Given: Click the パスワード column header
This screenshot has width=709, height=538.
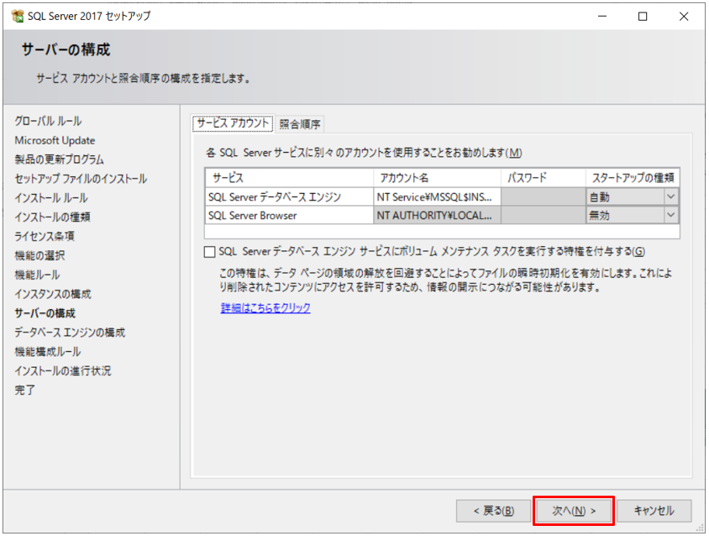Looking at the screenshot, I should [544, 178].
